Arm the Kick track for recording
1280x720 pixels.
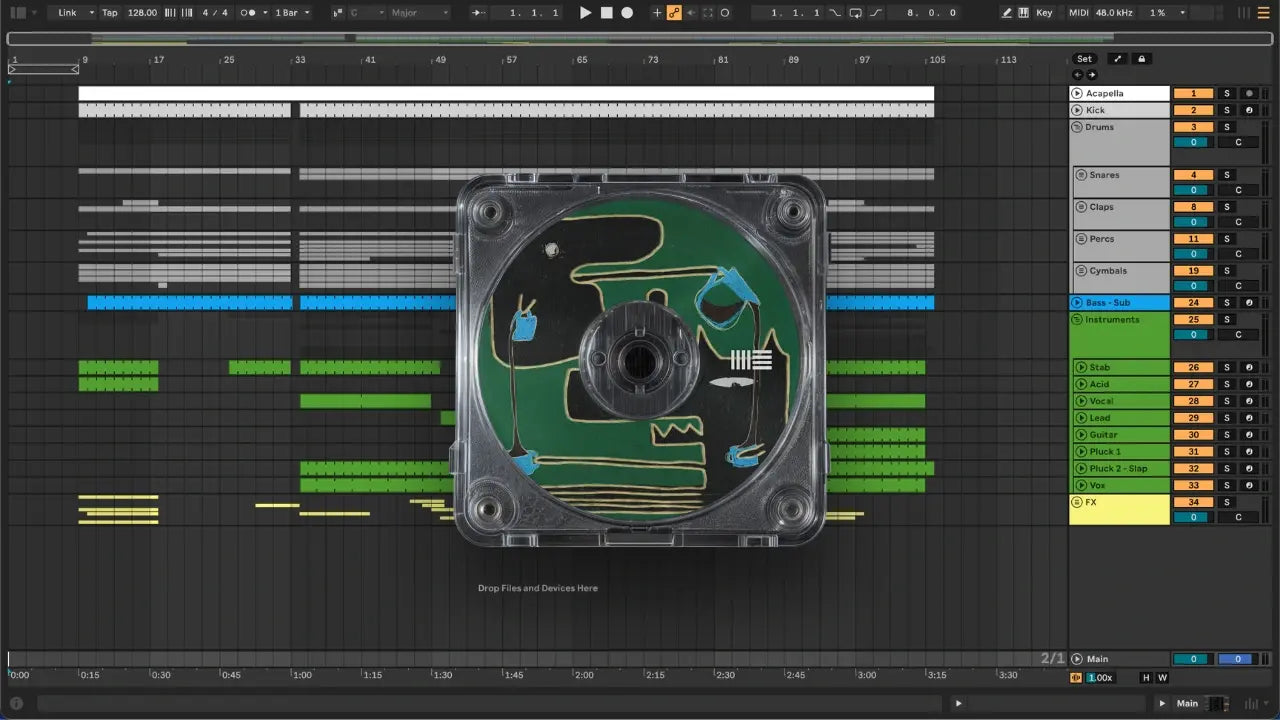pos(1249,110)
